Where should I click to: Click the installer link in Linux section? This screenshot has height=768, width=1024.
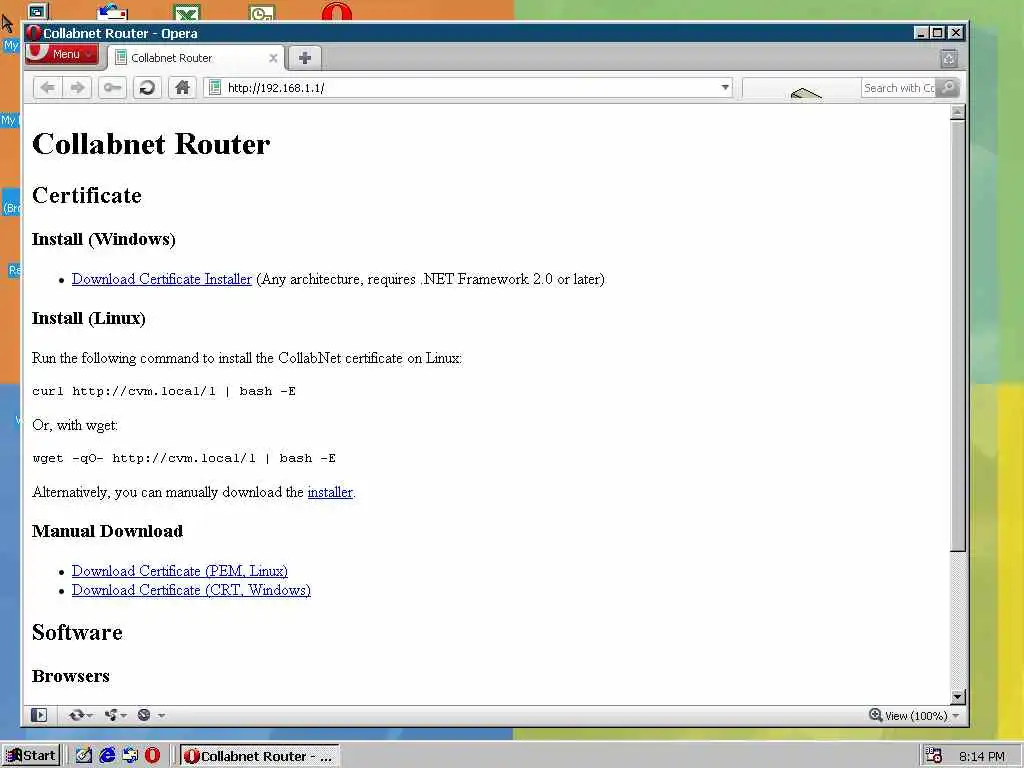[330, 492]
